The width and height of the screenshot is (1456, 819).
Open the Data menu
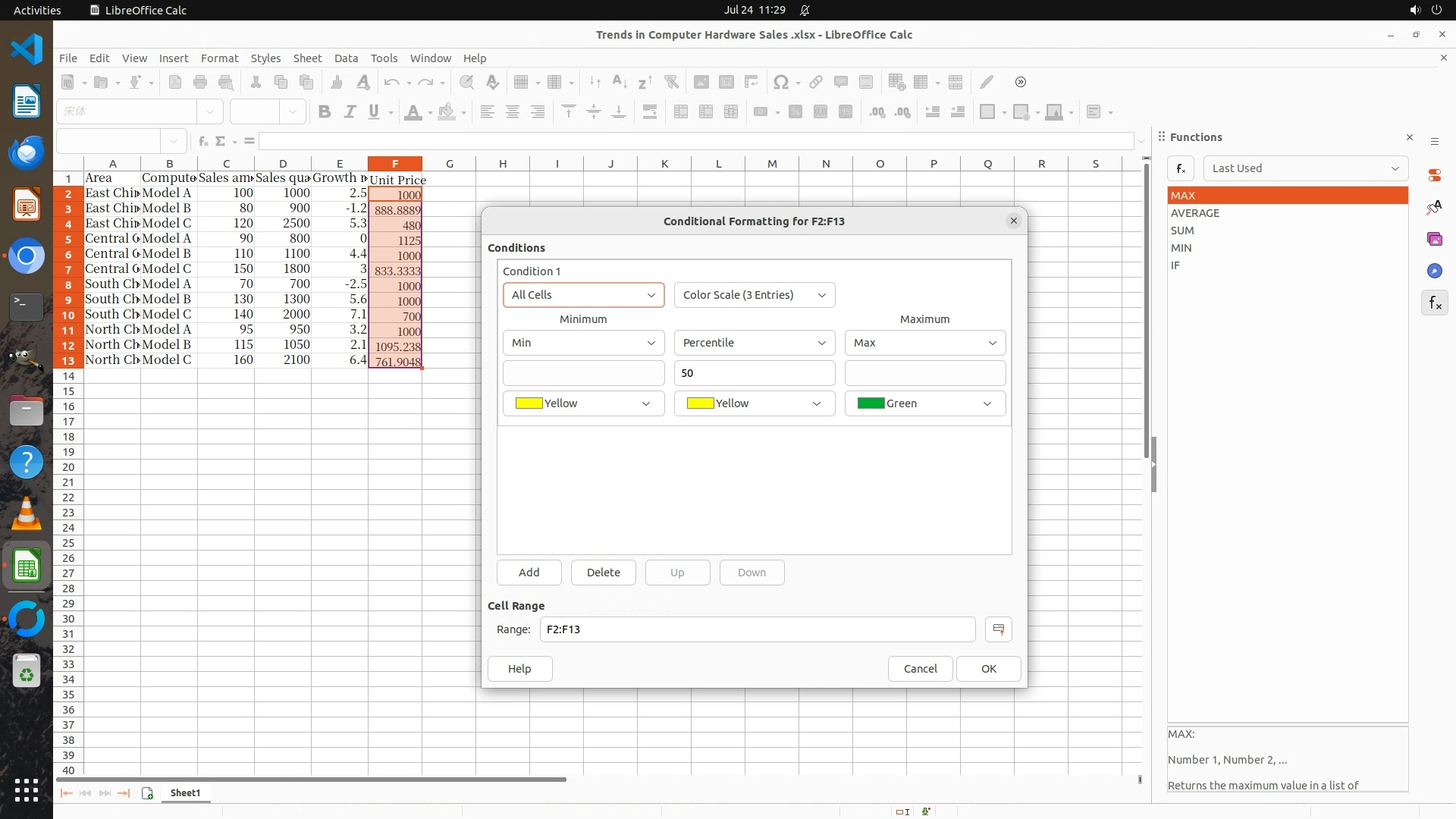346,58
